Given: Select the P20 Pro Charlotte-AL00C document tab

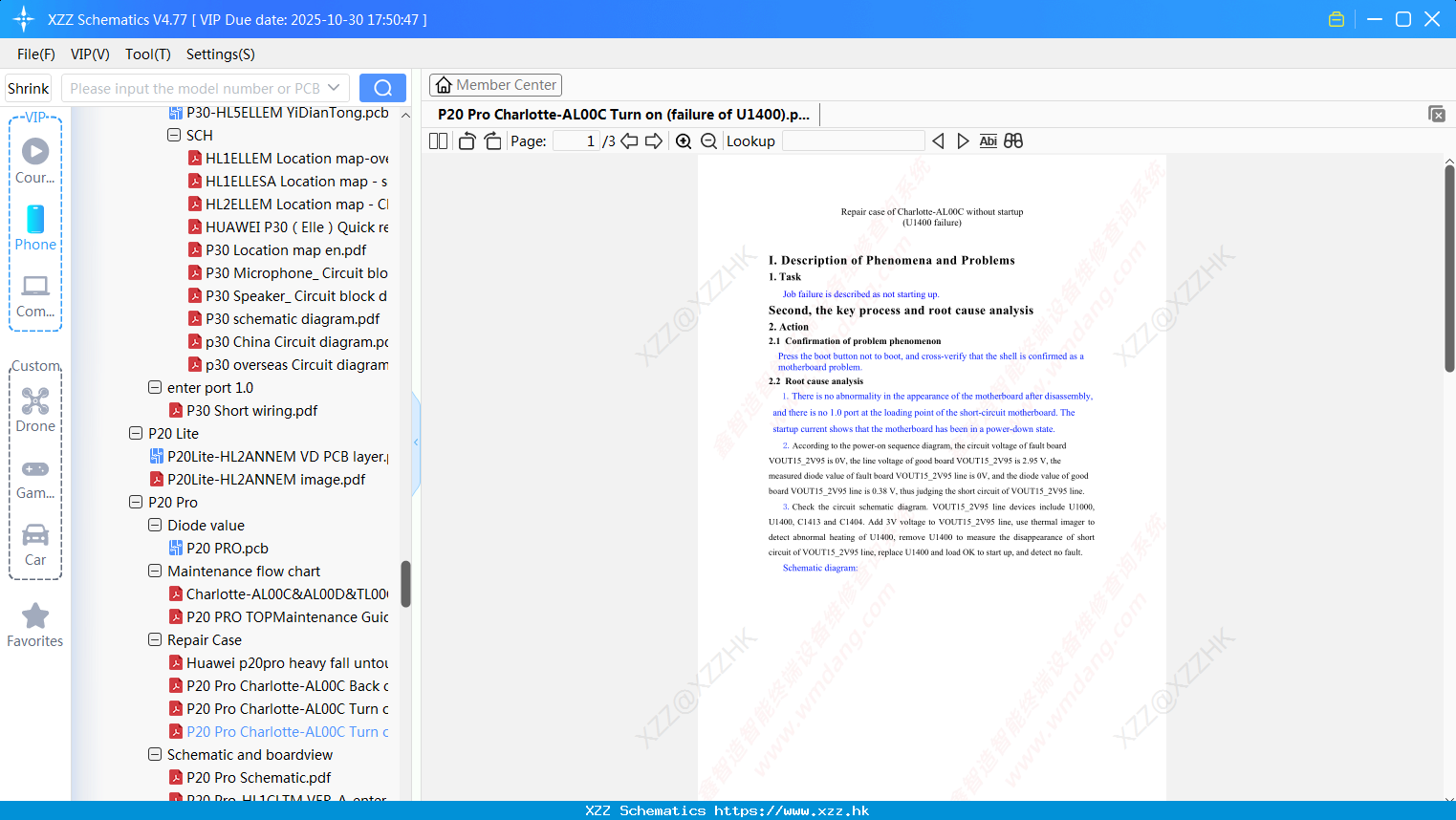Looking at the screenshot, I should [x=623, y=115].
